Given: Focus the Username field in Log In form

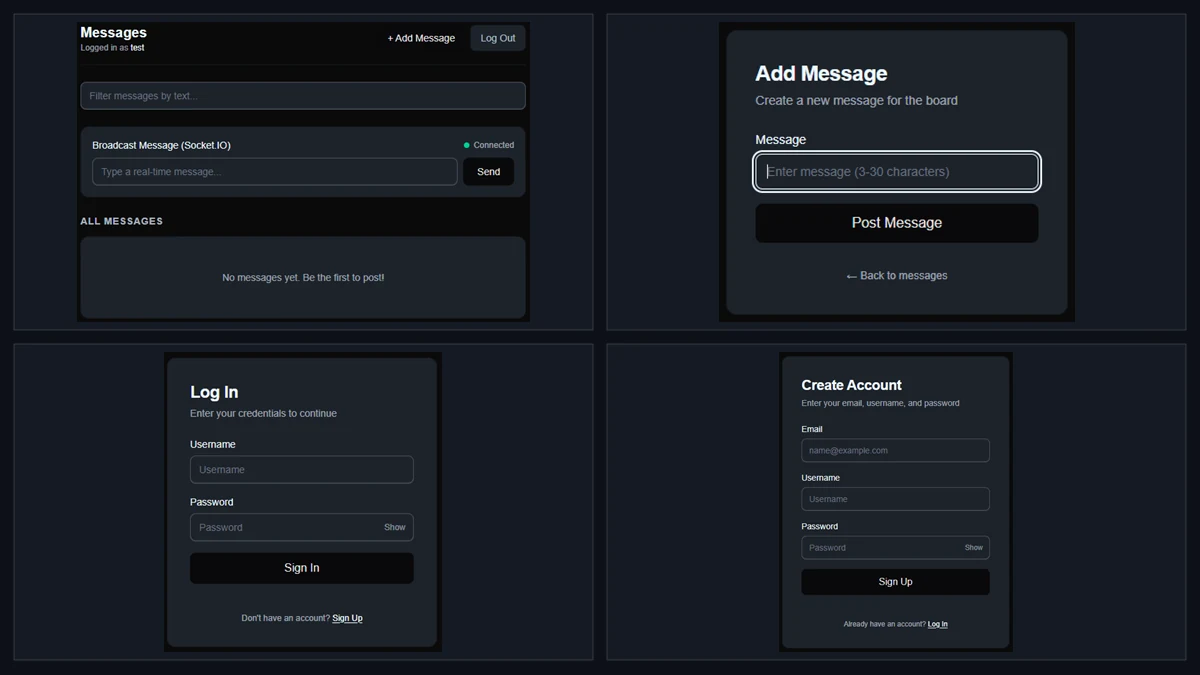Looking at the screenshot, I should point(302,470).
